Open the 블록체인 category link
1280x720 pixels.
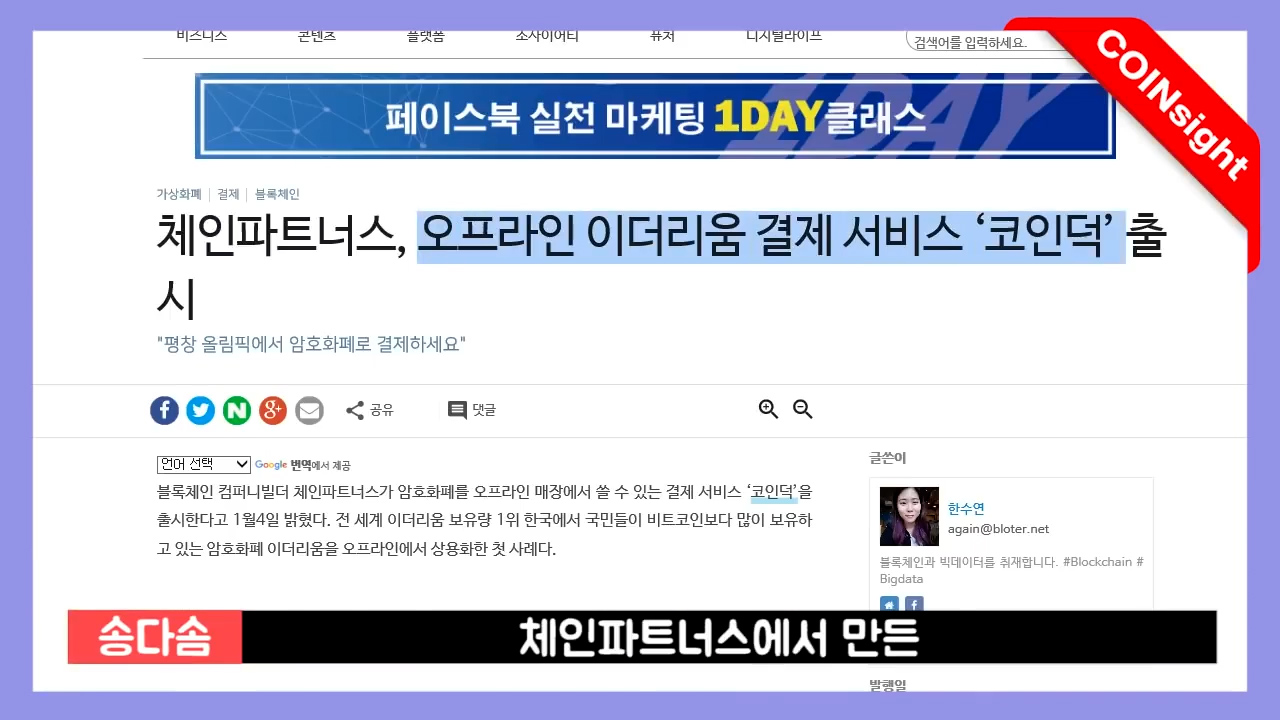(277, 193)
